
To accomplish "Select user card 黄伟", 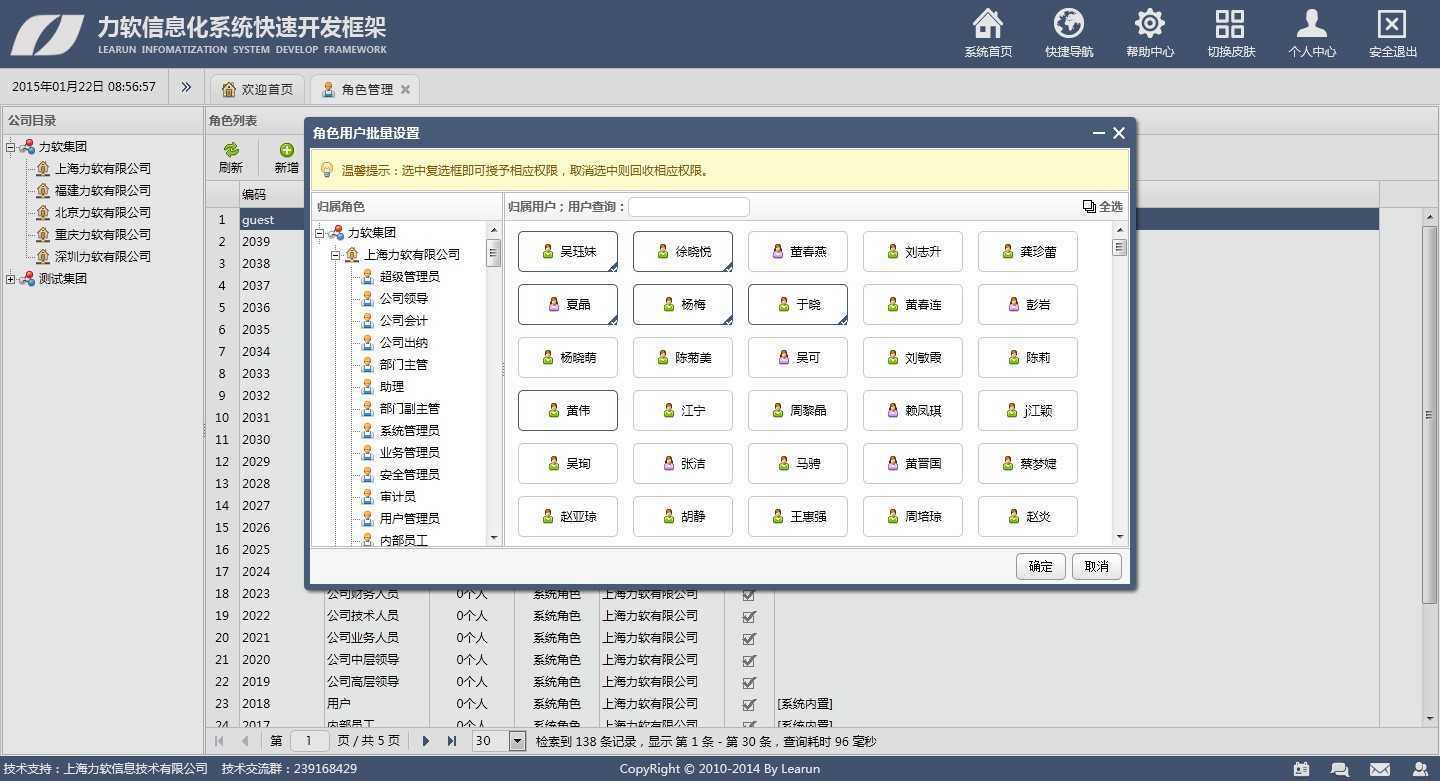I will point(568,410).
